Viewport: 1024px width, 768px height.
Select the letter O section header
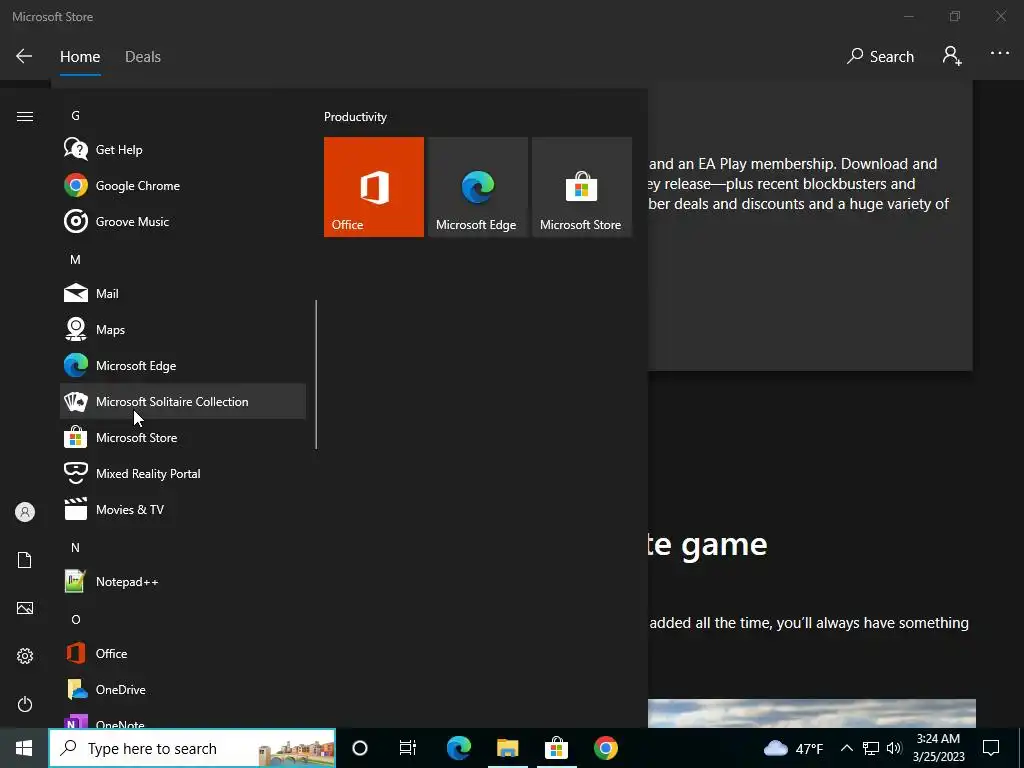pos(76,619)
